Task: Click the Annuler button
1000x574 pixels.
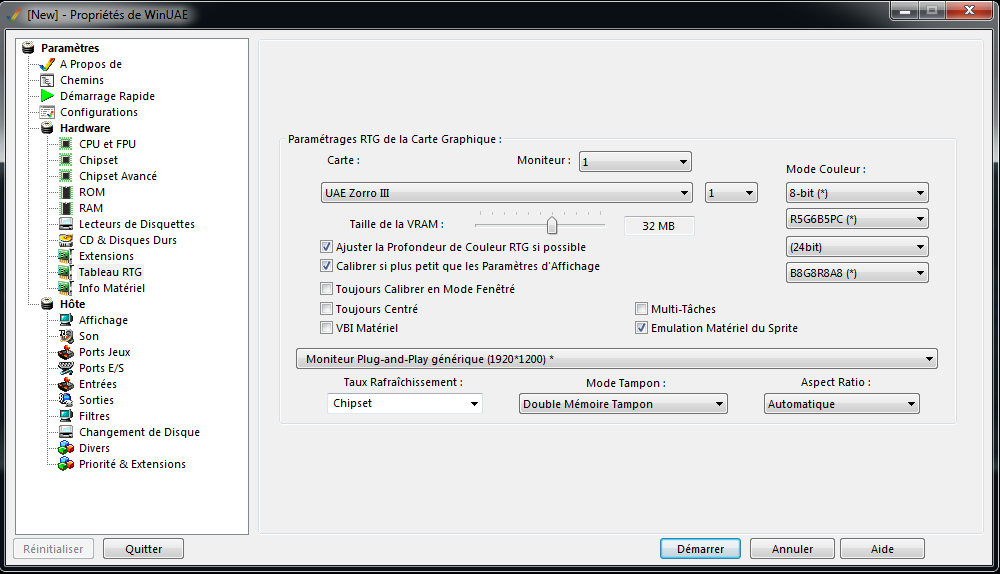Action: pos(792,548)
